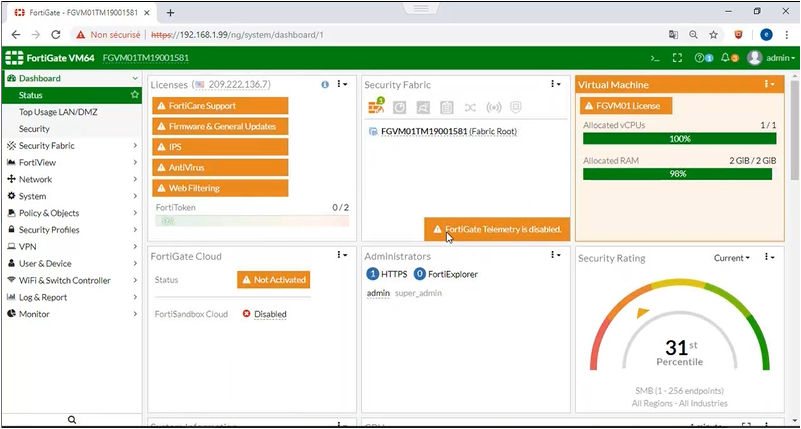Viewport: 801px width, 429px height.
Task: Click the Allocated RAM 98% bar
Action: click(678, 174)
